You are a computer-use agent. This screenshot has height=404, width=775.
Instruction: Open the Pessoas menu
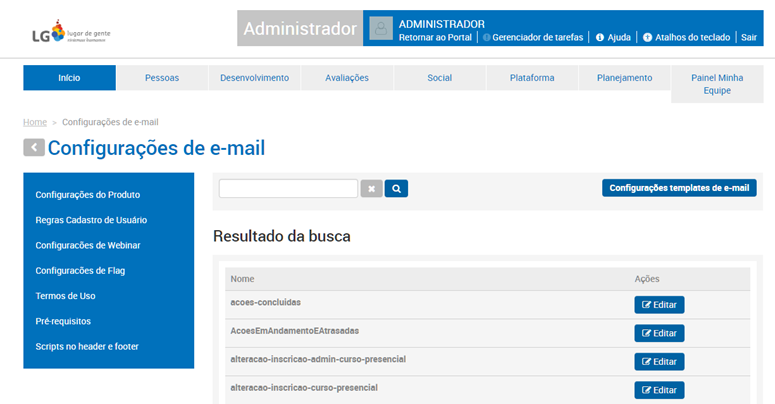162,78
